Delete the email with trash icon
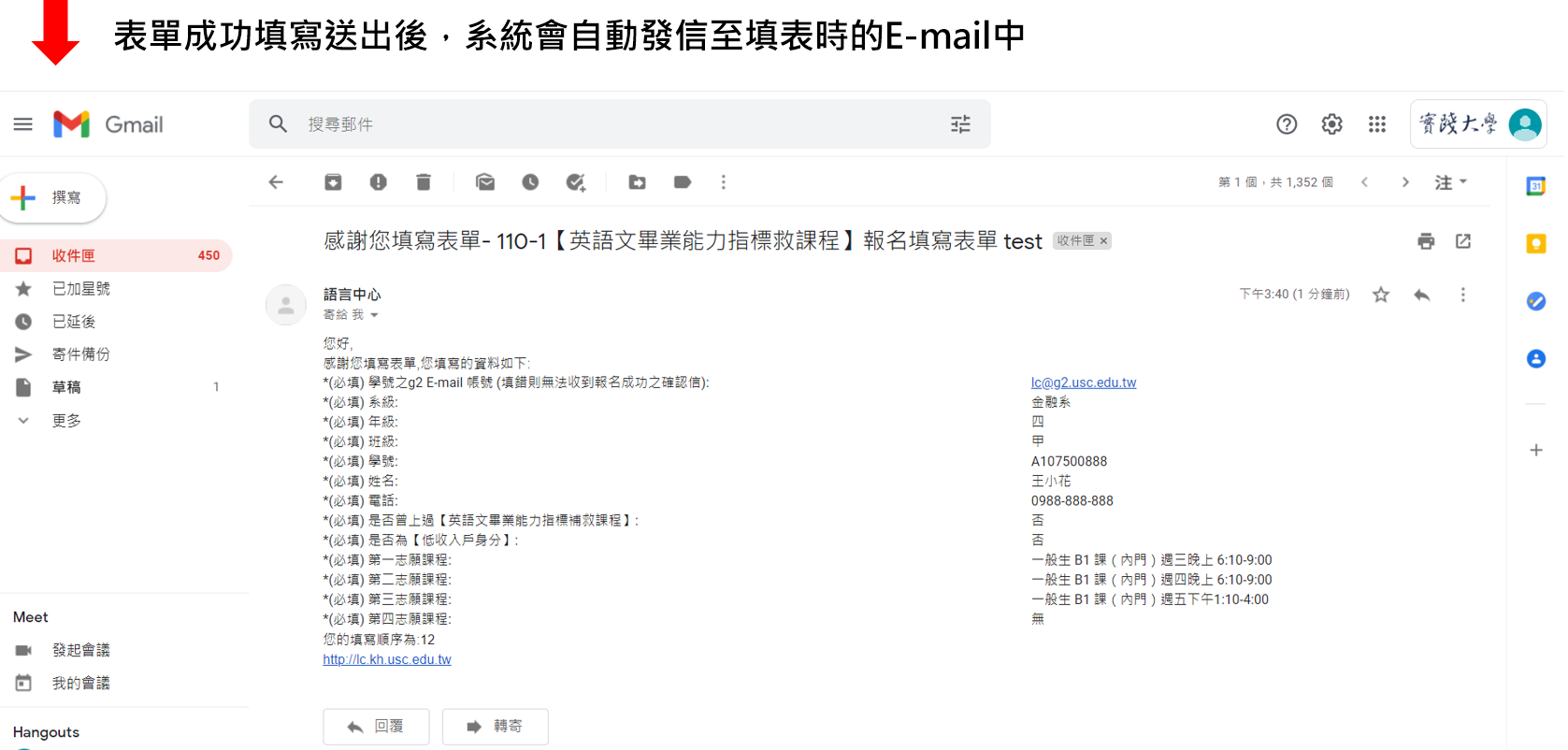 pos(424,182)
